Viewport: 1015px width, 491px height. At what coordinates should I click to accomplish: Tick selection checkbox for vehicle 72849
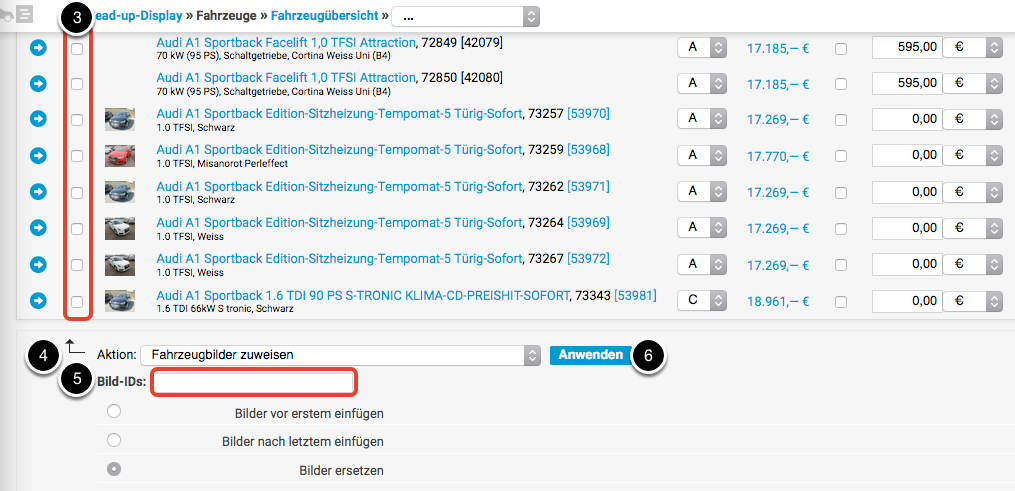pyautogui.click(x=77, y=48)
